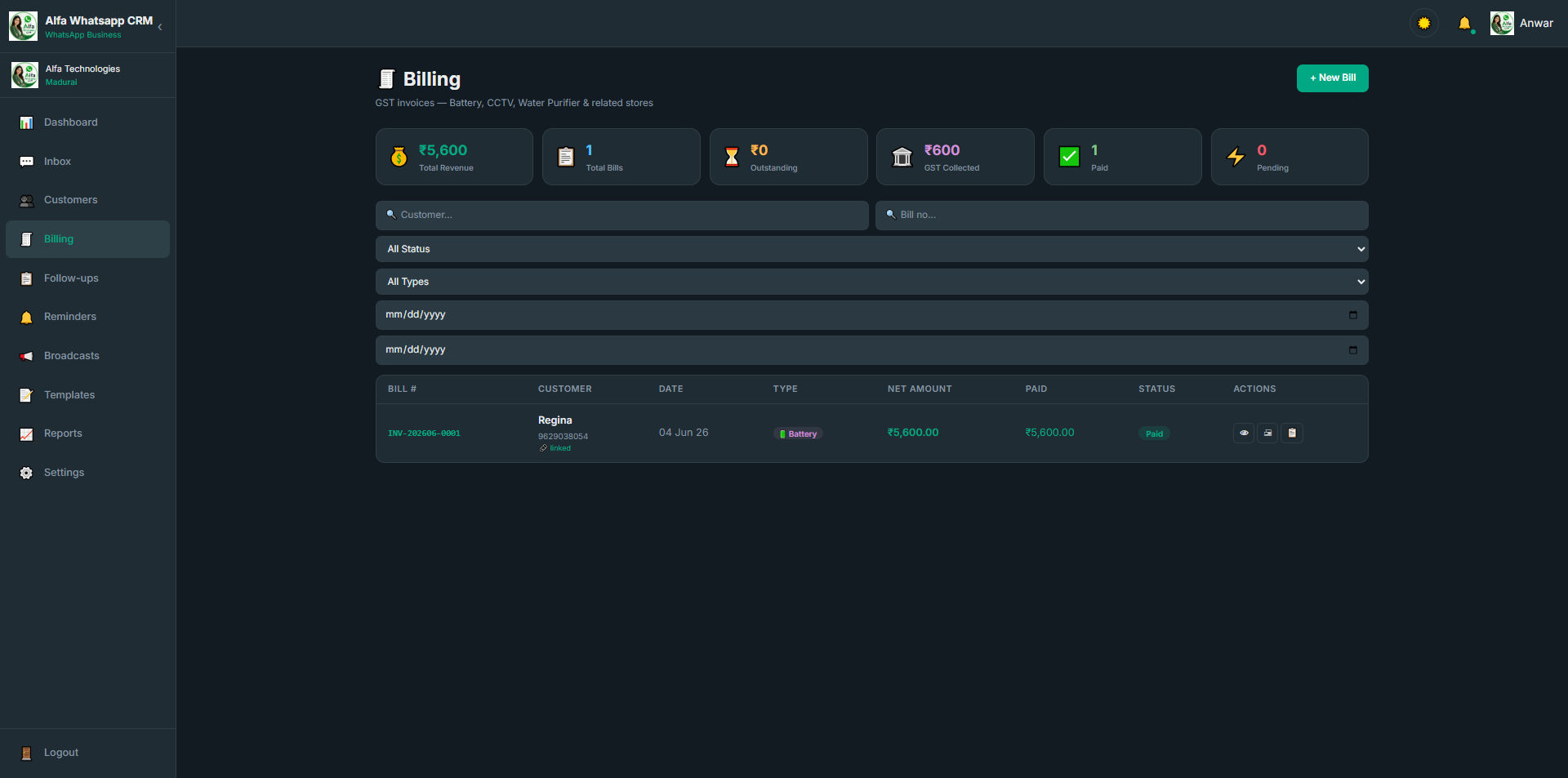Click the Reports chart icon
This screenshot has width=1568, height=778.
coord(26,434)
